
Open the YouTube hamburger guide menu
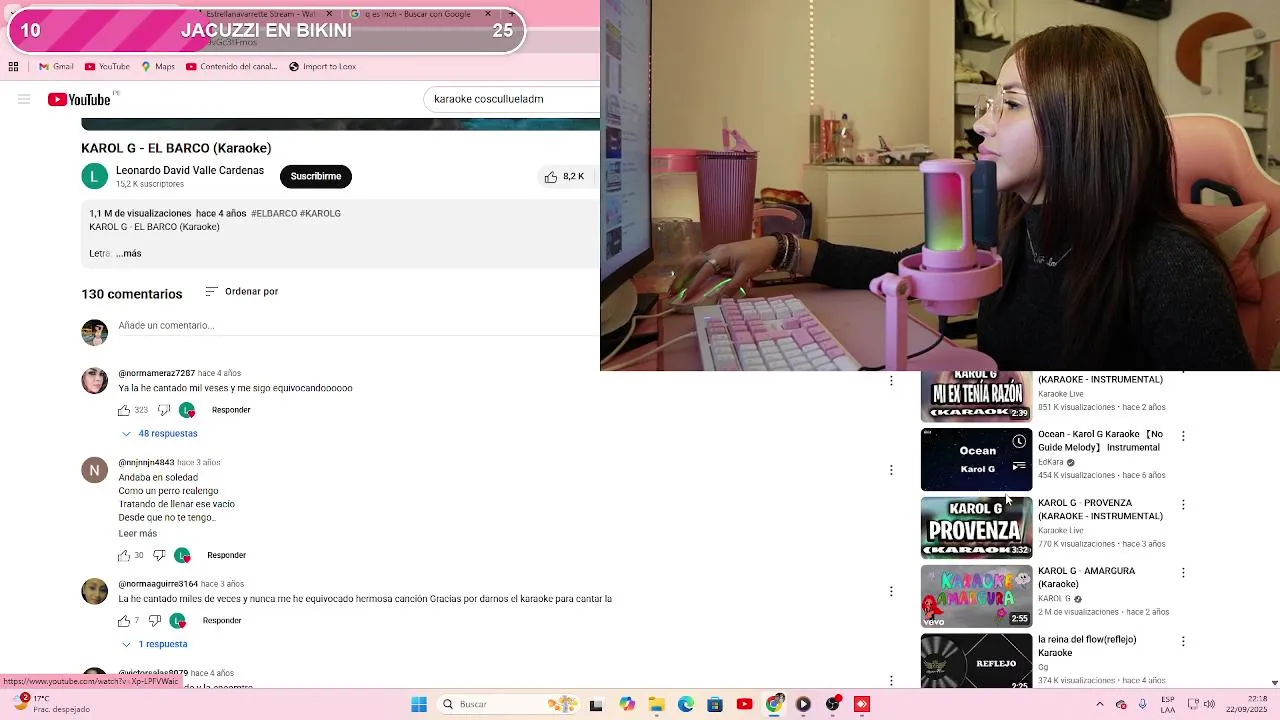click(24, 99)
